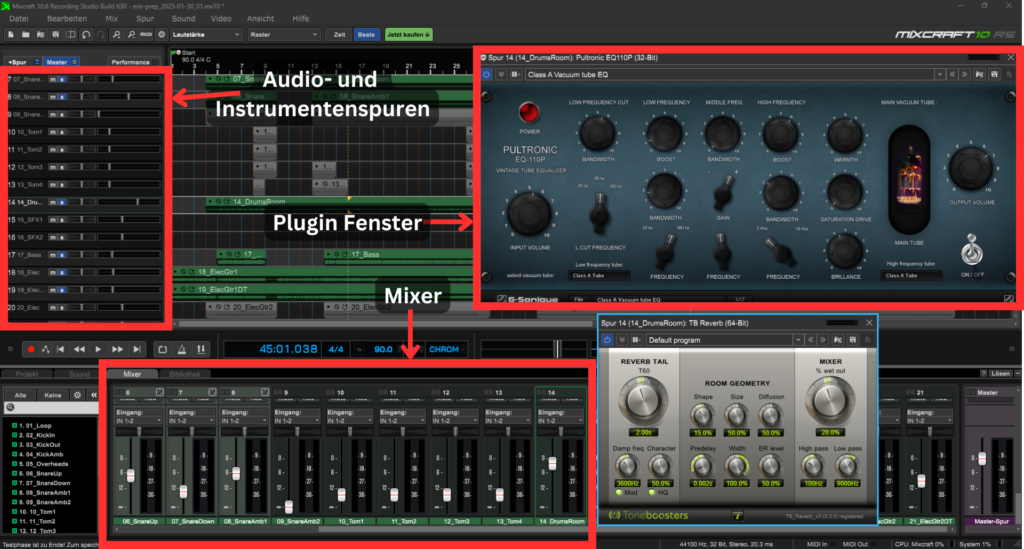
Task: Click the 06_SnareUp mixer channel fader
Action: pos(131,476)
